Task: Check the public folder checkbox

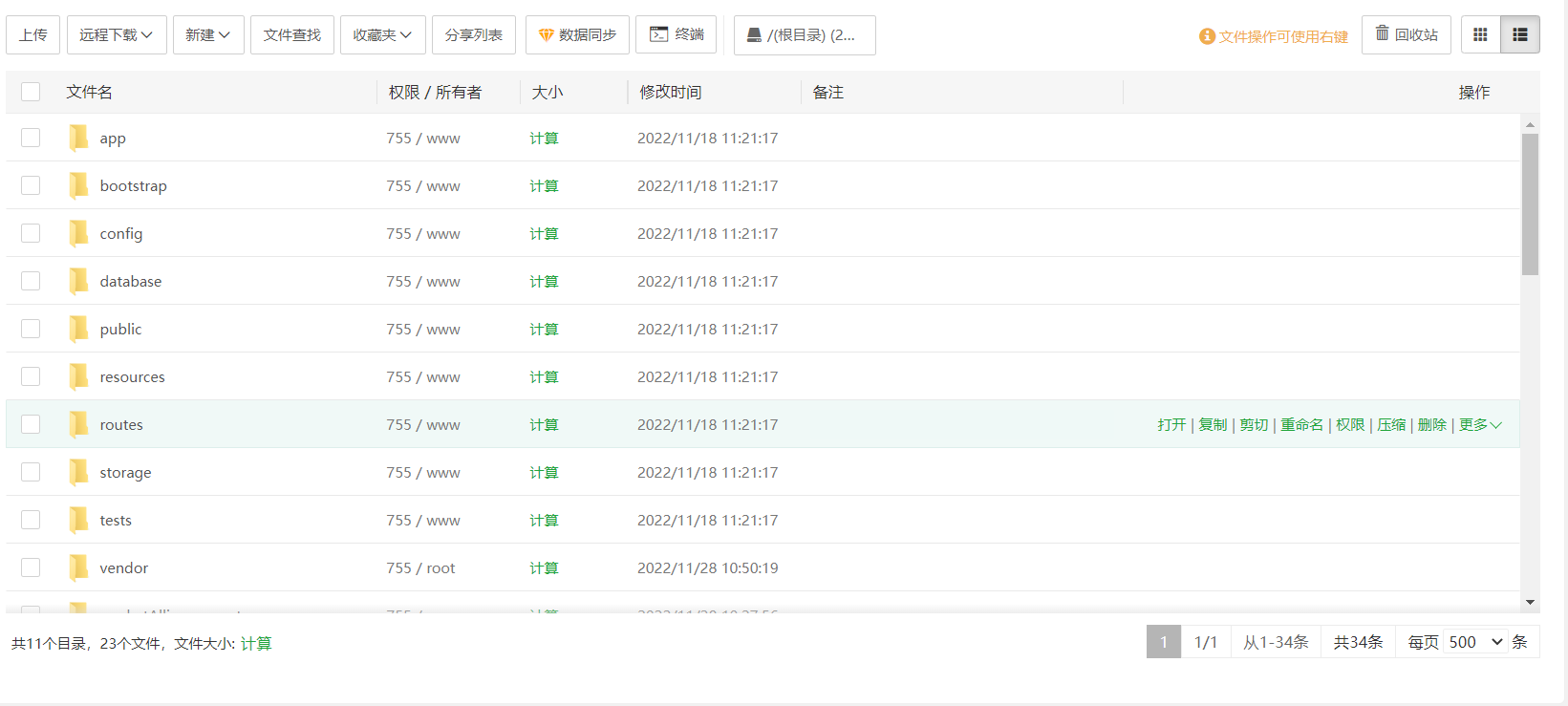Action: pos(31,329)
